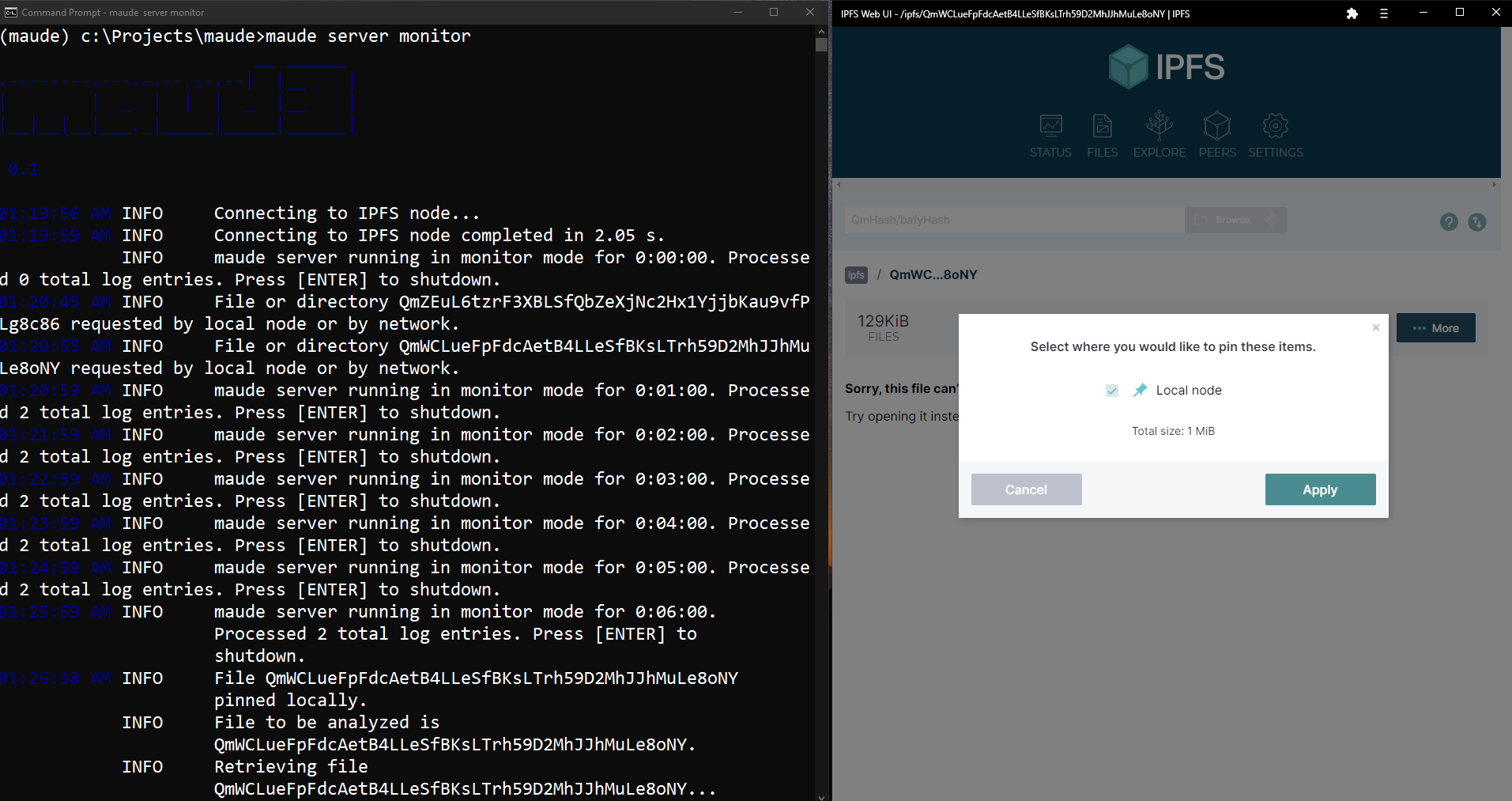
Task: Cancel the pin dialog
Action: [x=1026, y=489]
